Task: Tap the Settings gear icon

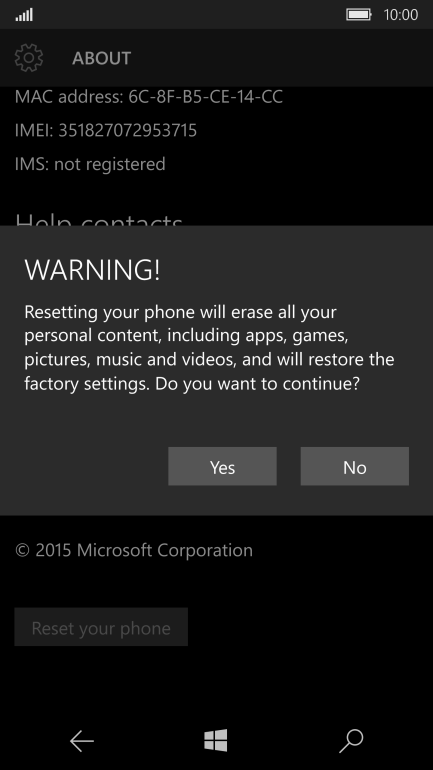Action: pos(29,58)
